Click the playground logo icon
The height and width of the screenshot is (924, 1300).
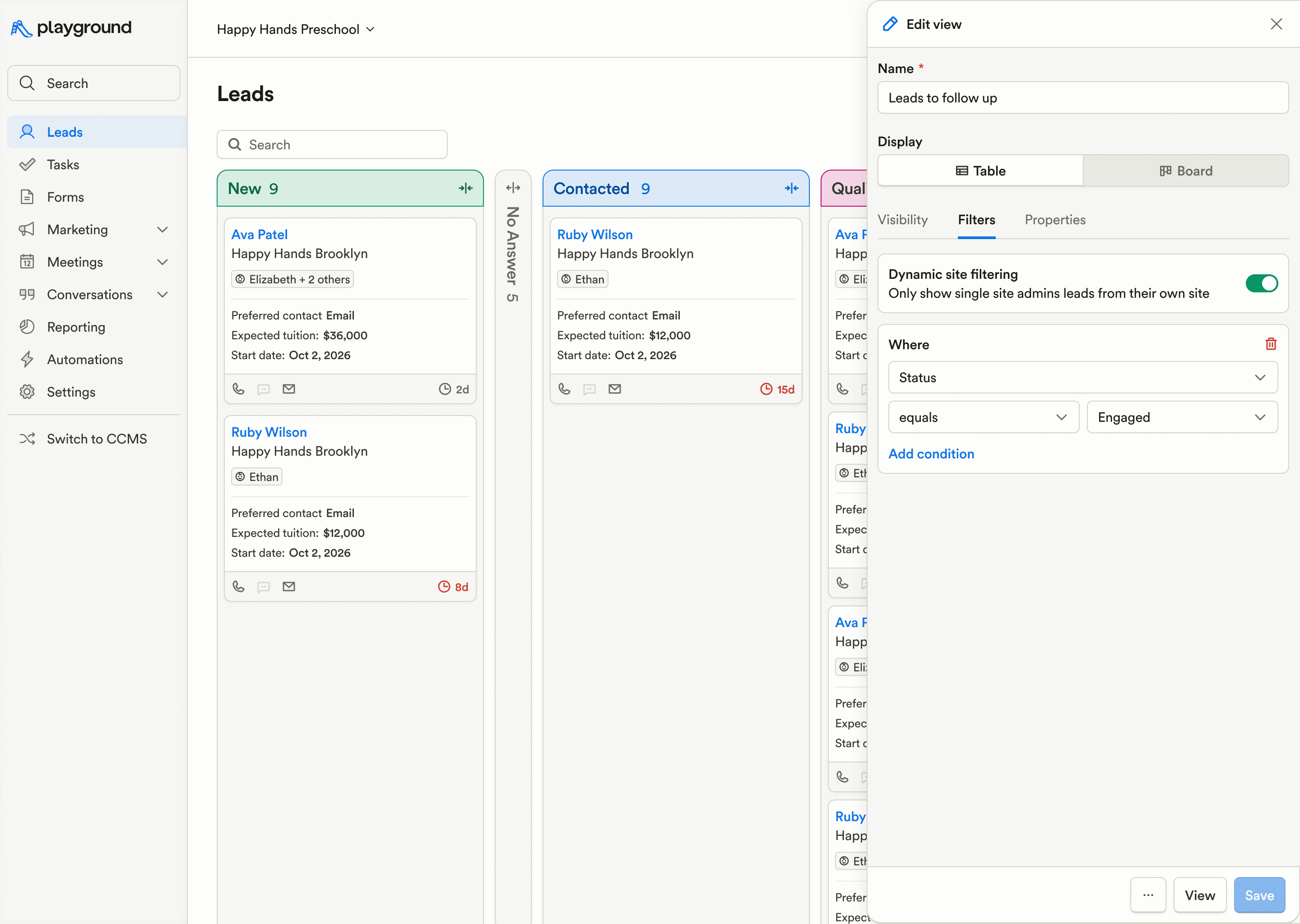point(21,28)
